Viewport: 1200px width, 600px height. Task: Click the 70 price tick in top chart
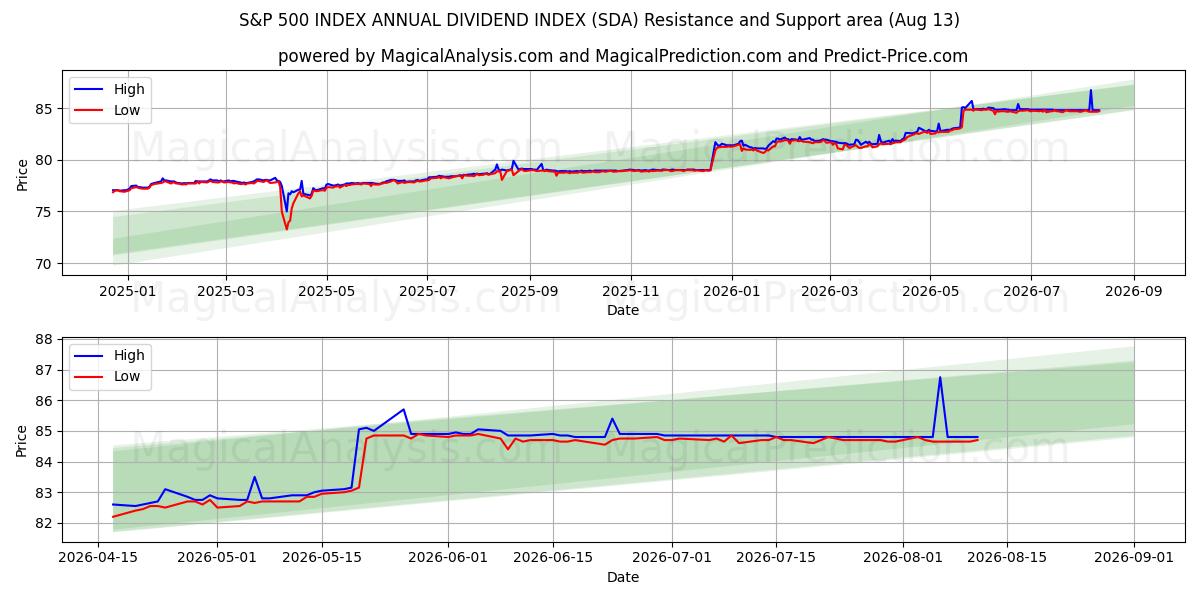46,264
